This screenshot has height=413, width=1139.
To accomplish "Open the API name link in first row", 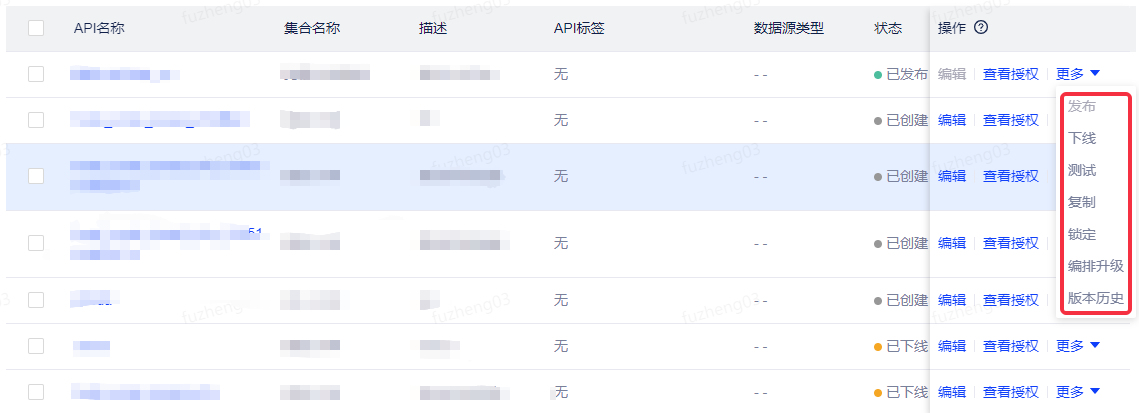I will tap(124, 74).
